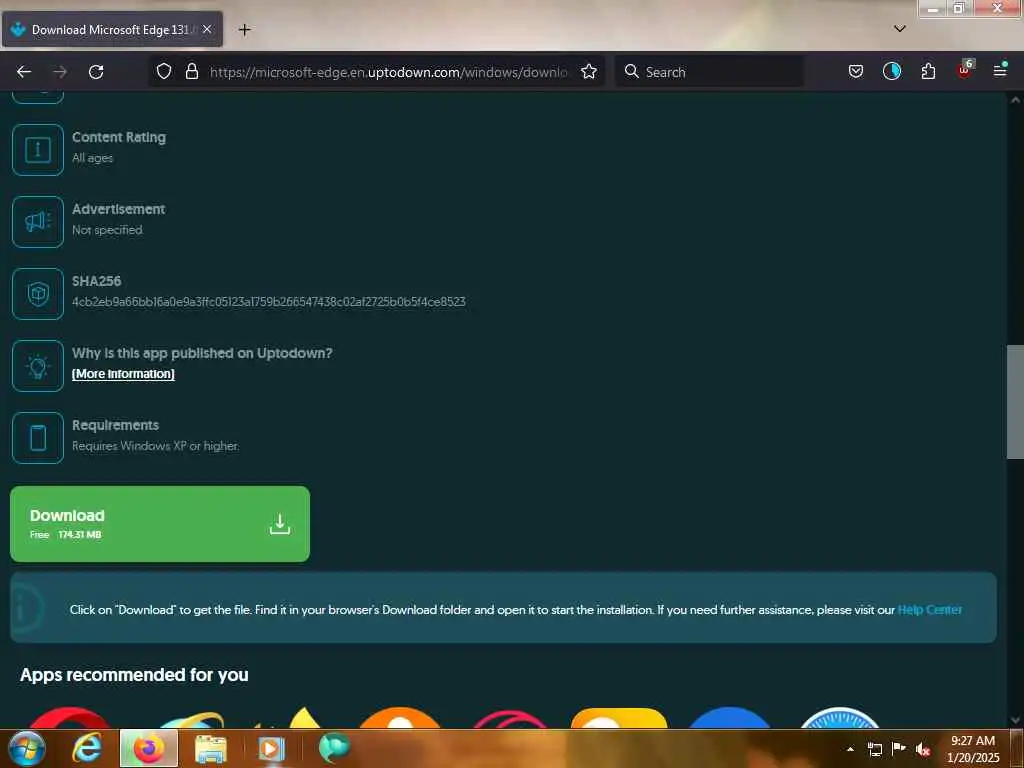Focus the Search input field
1024x768 pixels.
coord(710,72)
